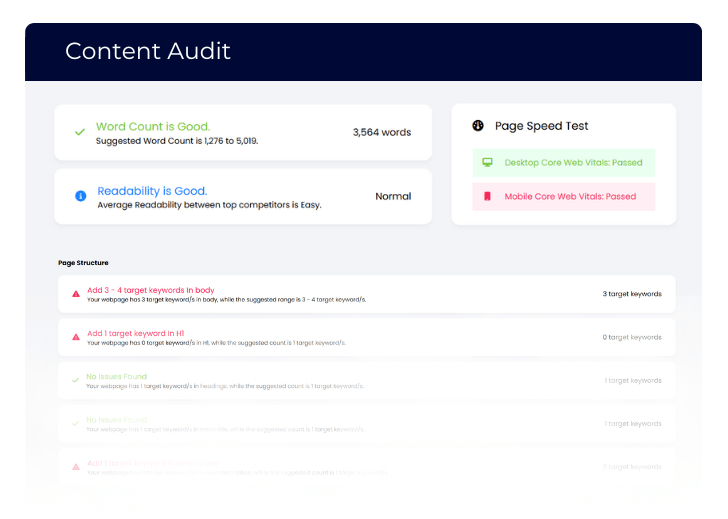
Task: Click the checkmark icon for meta title row
Action: coord(75,423)
